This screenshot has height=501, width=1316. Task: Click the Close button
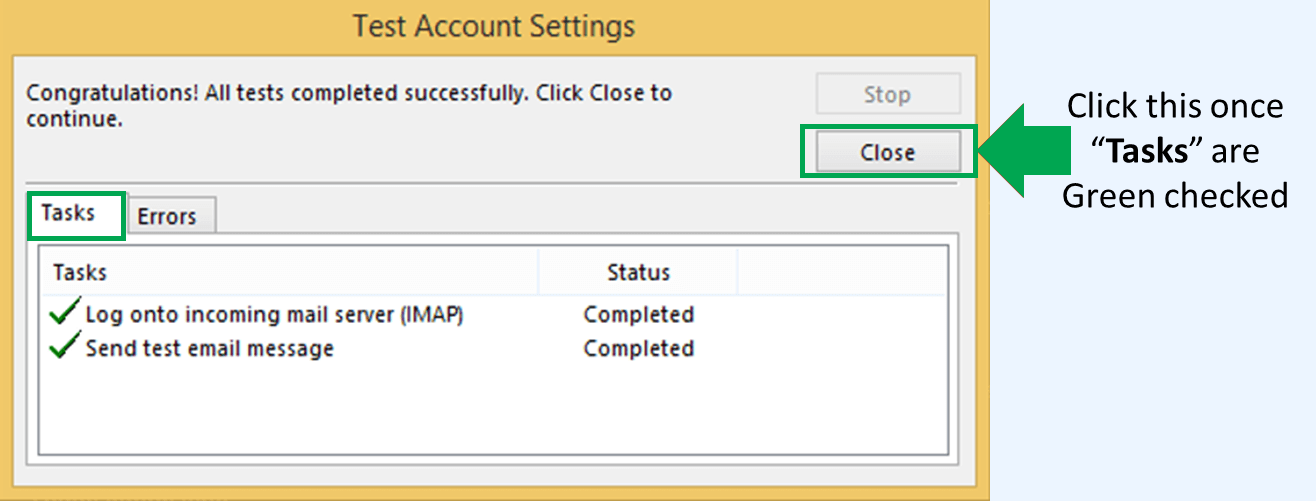(887, 153)
